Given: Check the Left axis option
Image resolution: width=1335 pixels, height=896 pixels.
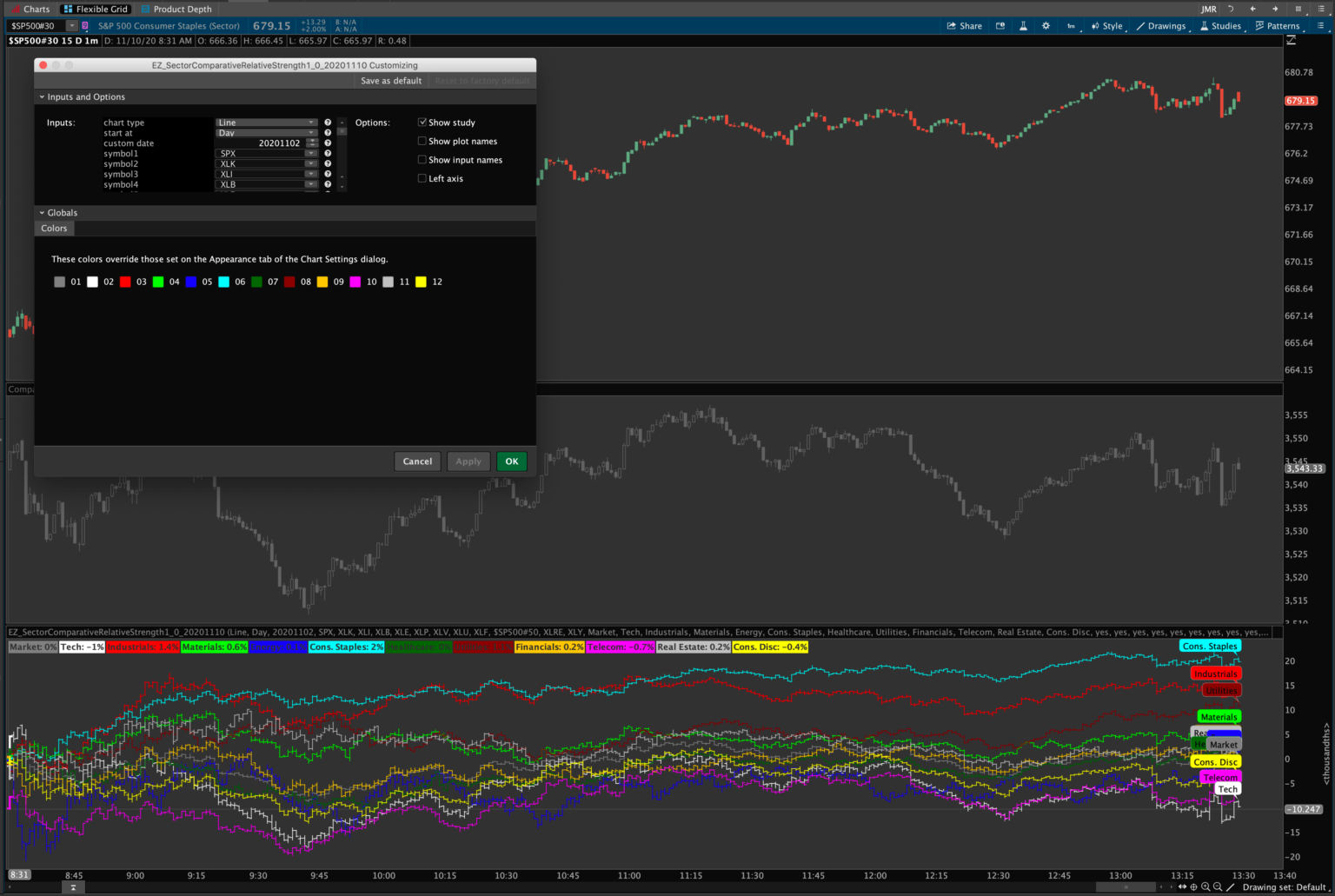Looking at the screenshot, I should (422, 178).
